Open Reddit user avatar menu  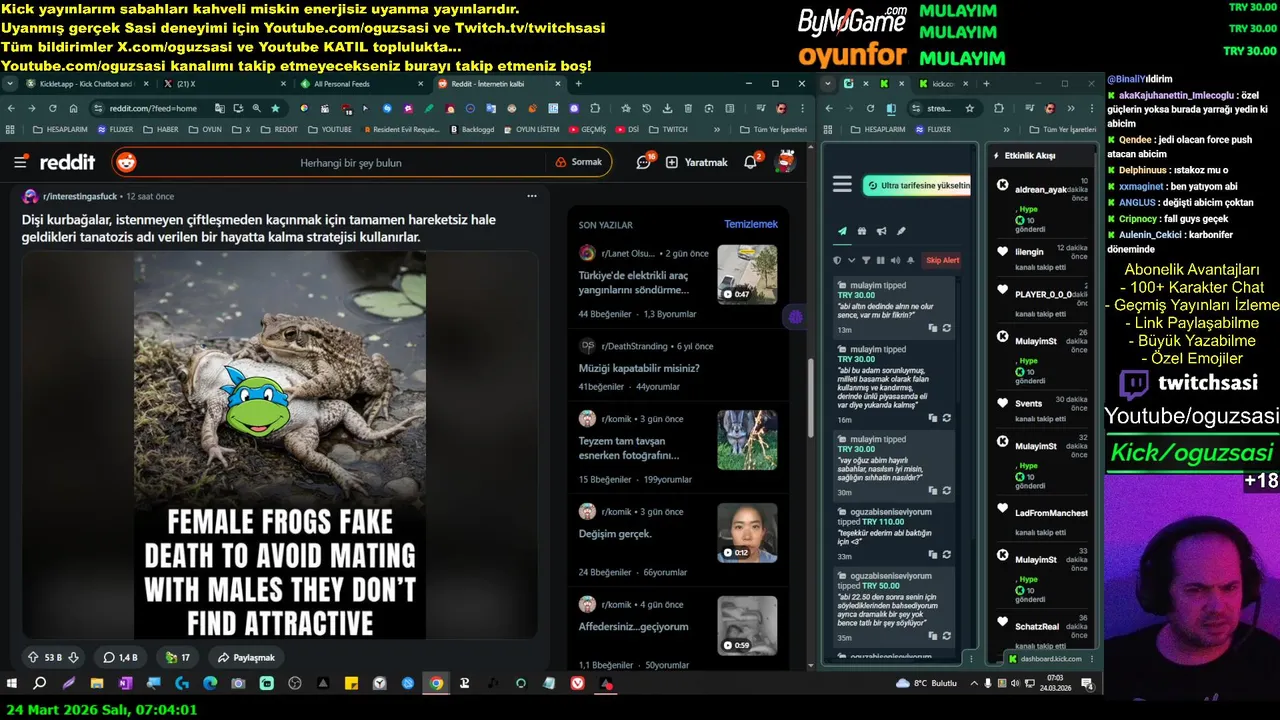click(787, 161)
